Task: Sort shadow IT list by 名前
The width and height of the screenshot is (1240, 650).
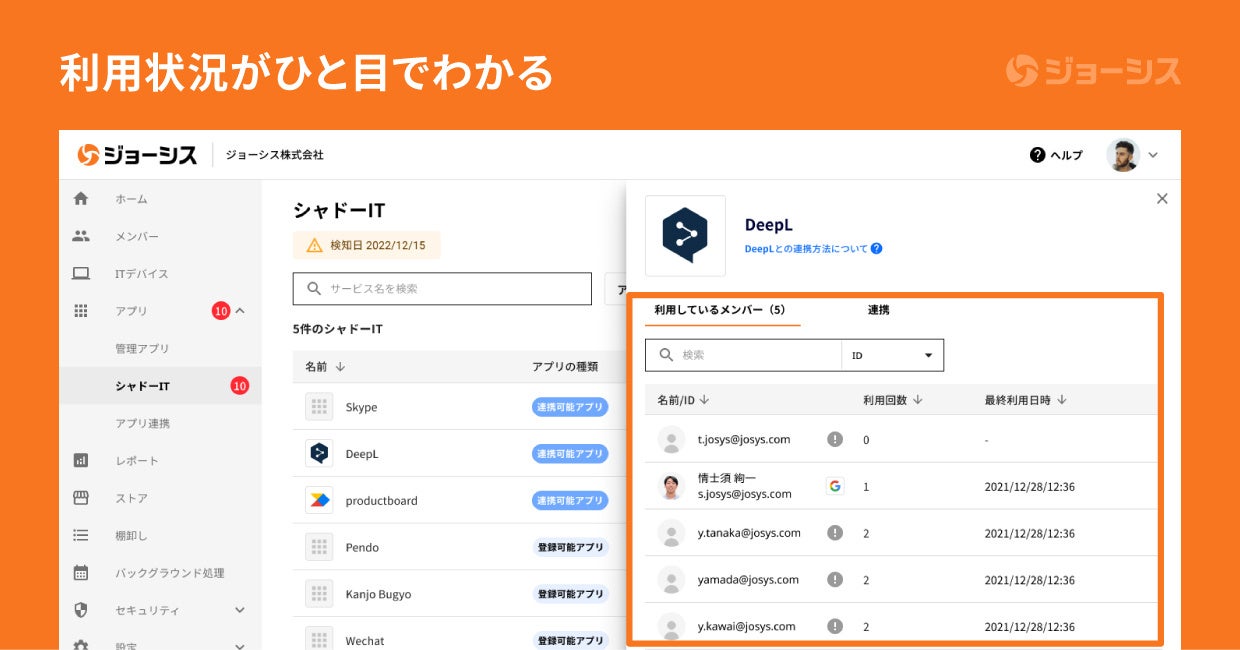Action: coord(325,367)
